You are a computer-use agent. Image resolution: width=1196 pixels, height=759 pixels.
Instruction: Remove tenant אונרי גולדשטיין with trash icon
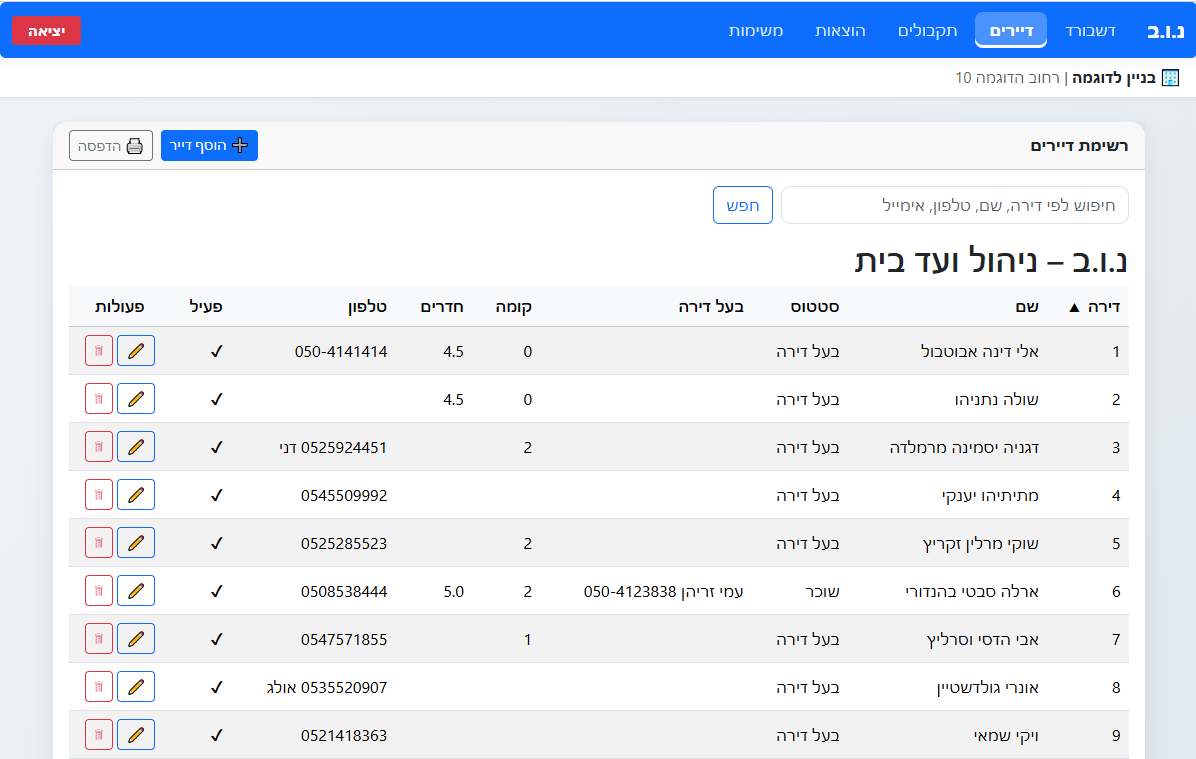(x=98, y=686)
